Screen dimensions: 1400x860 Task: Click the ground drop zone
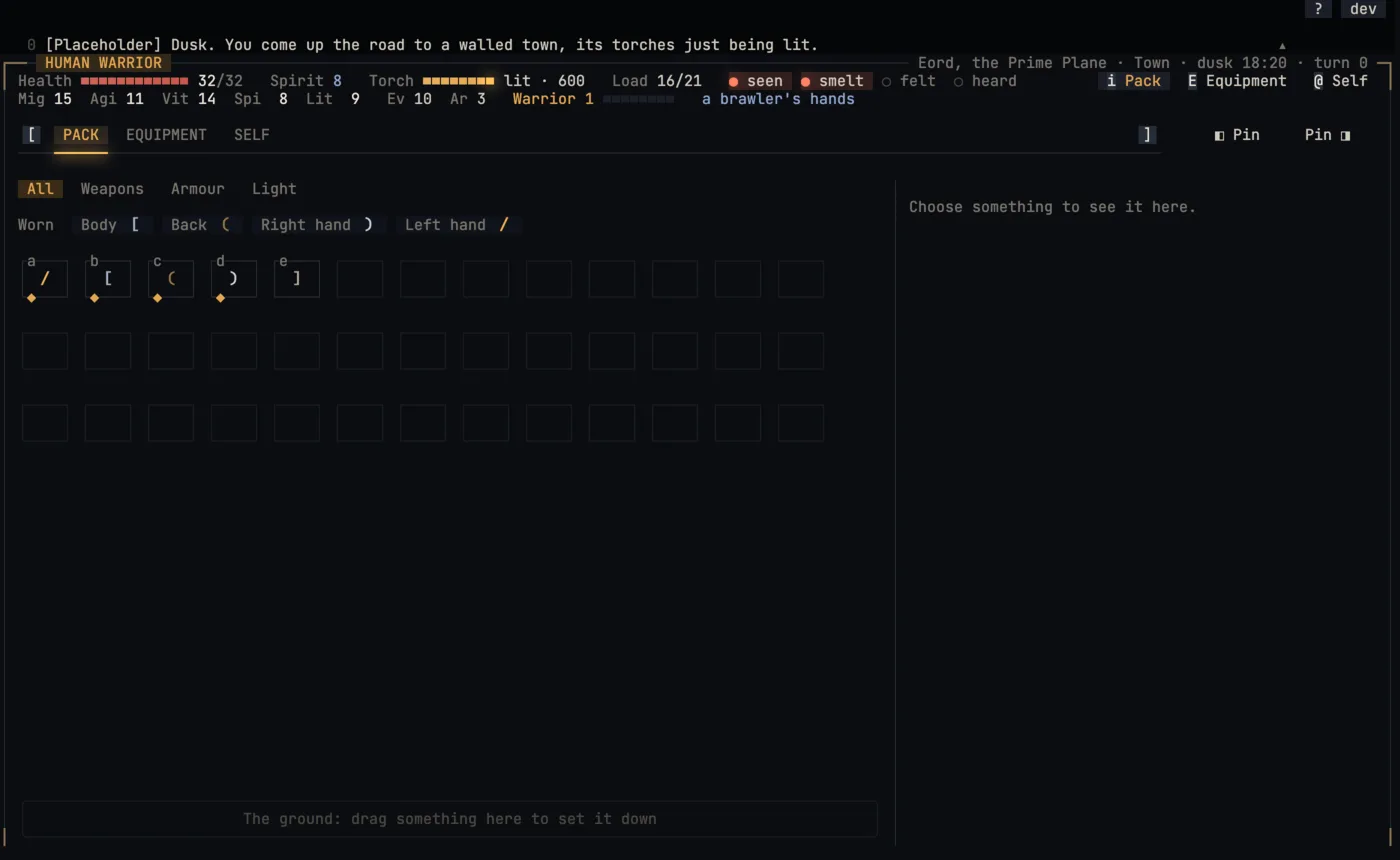point(450,819)
